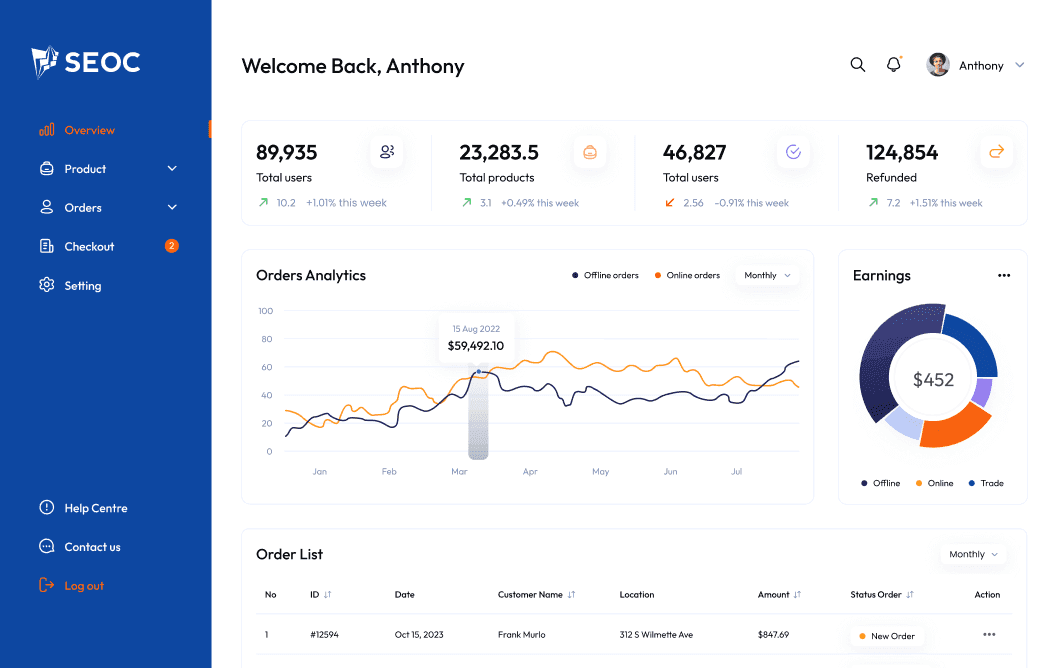1048x668 pixels.
Task: Go to Checkout in sidebar
Action: (89, 246)
